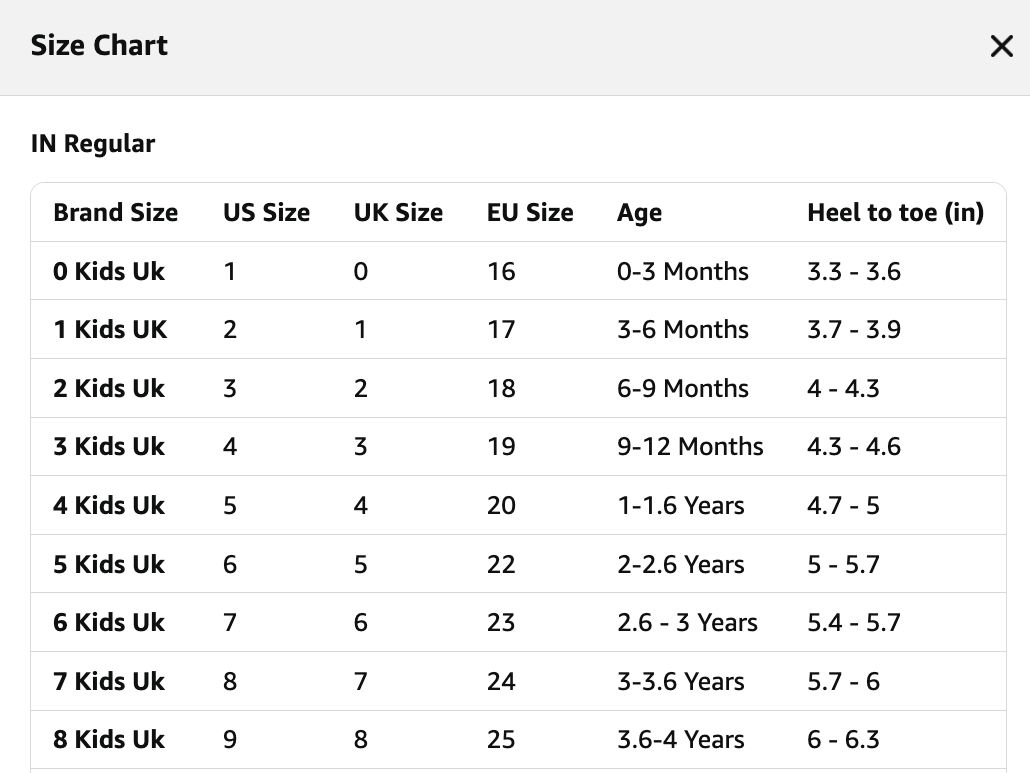Select the 0 Kids Uk row label

click(109, 271)
